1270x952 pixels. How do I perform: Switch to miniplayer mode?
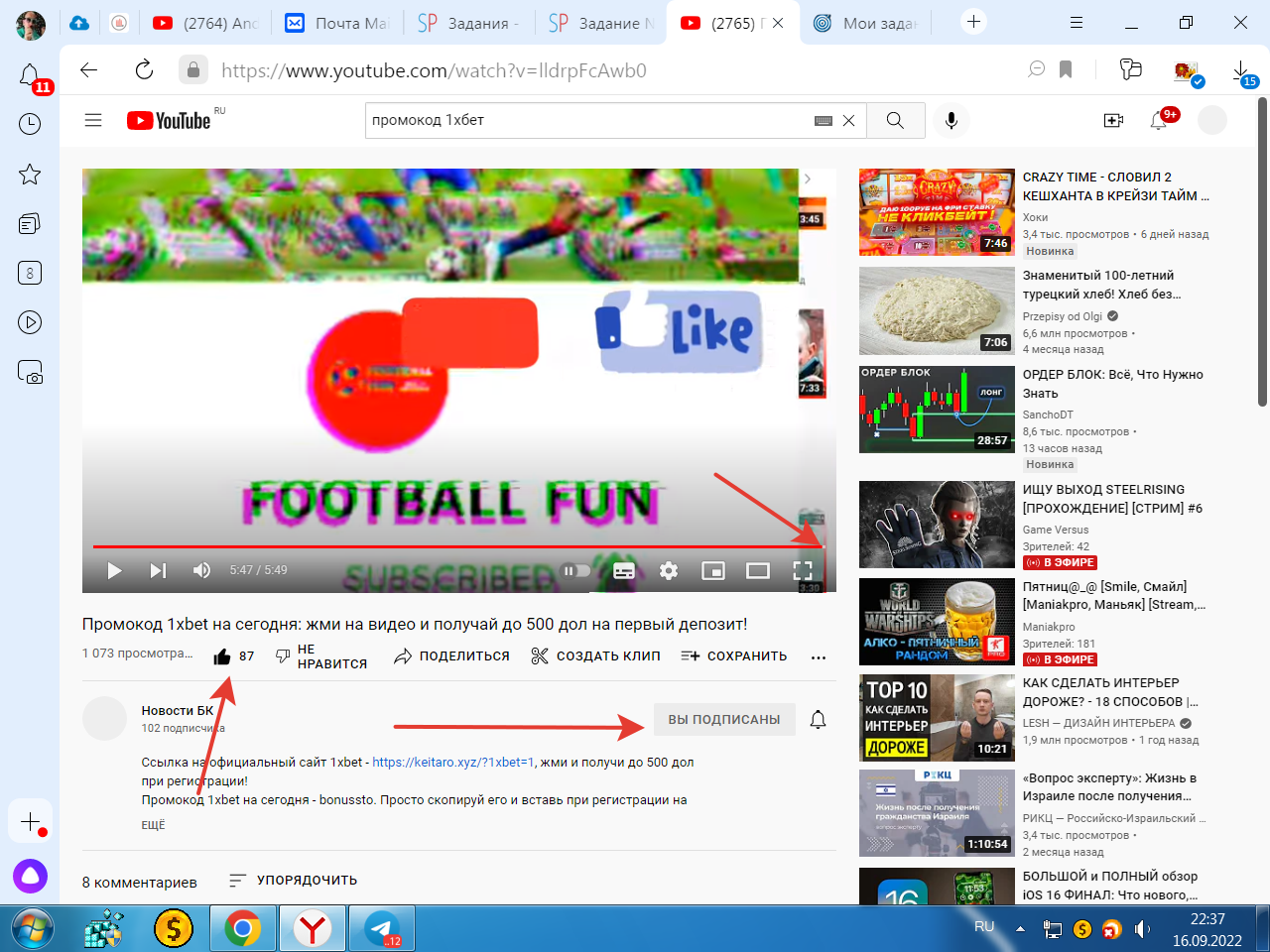[713, 570]
